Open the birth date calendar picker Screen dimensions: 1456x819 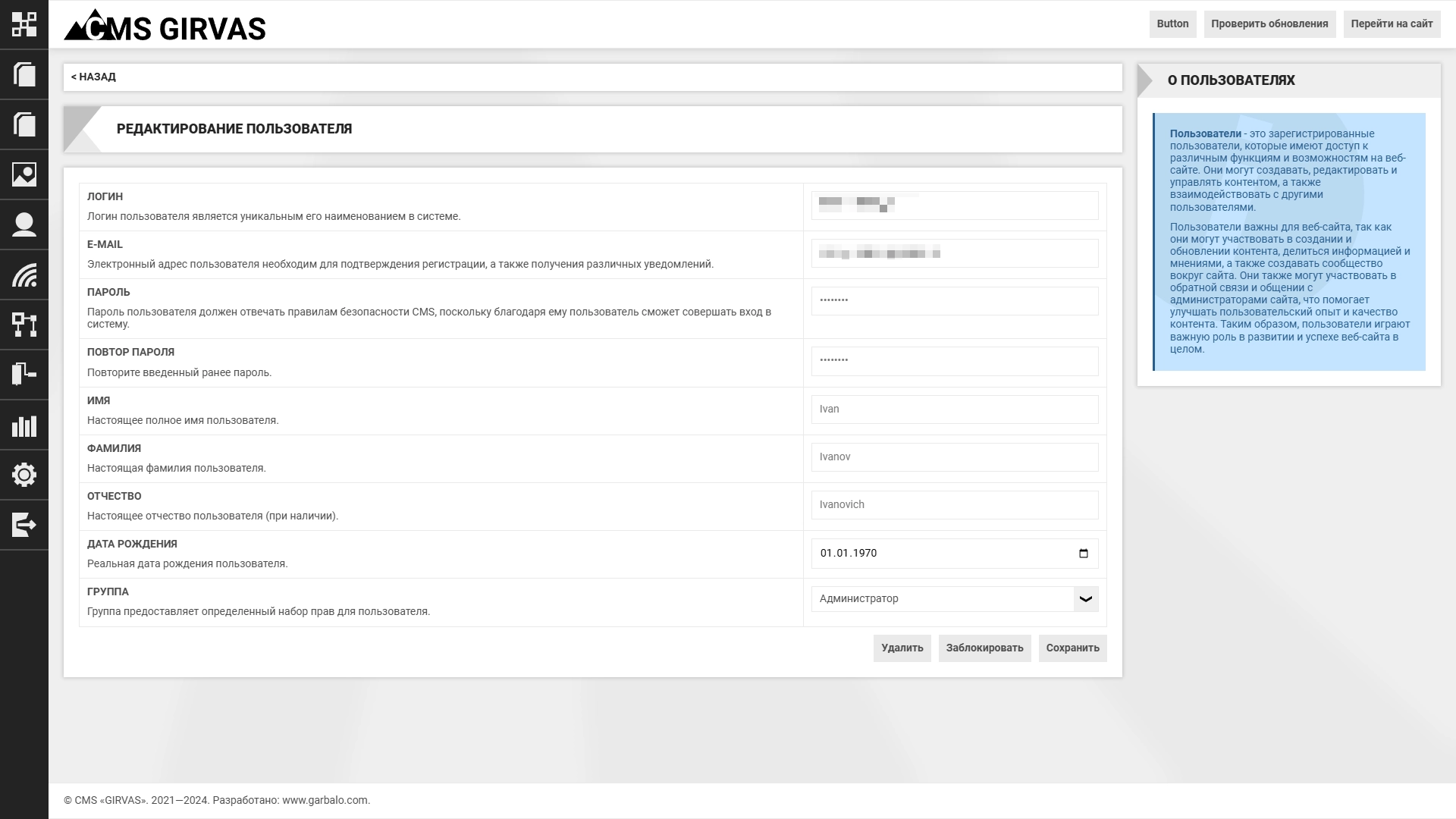point(1083,554)
